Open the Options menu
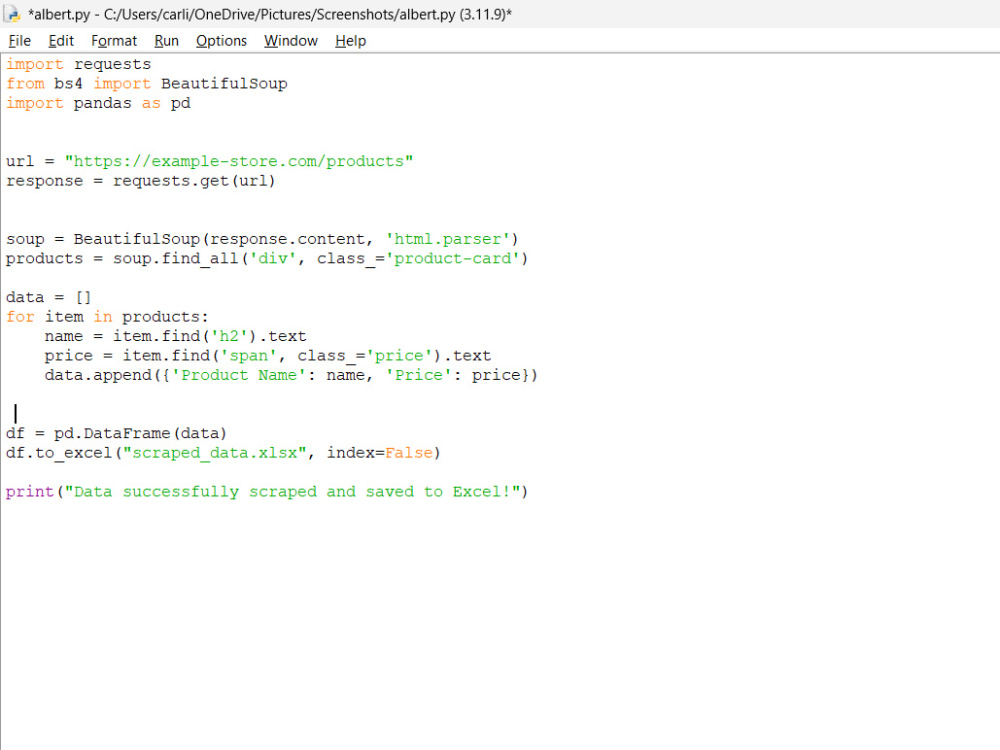 tap(221, 41)
